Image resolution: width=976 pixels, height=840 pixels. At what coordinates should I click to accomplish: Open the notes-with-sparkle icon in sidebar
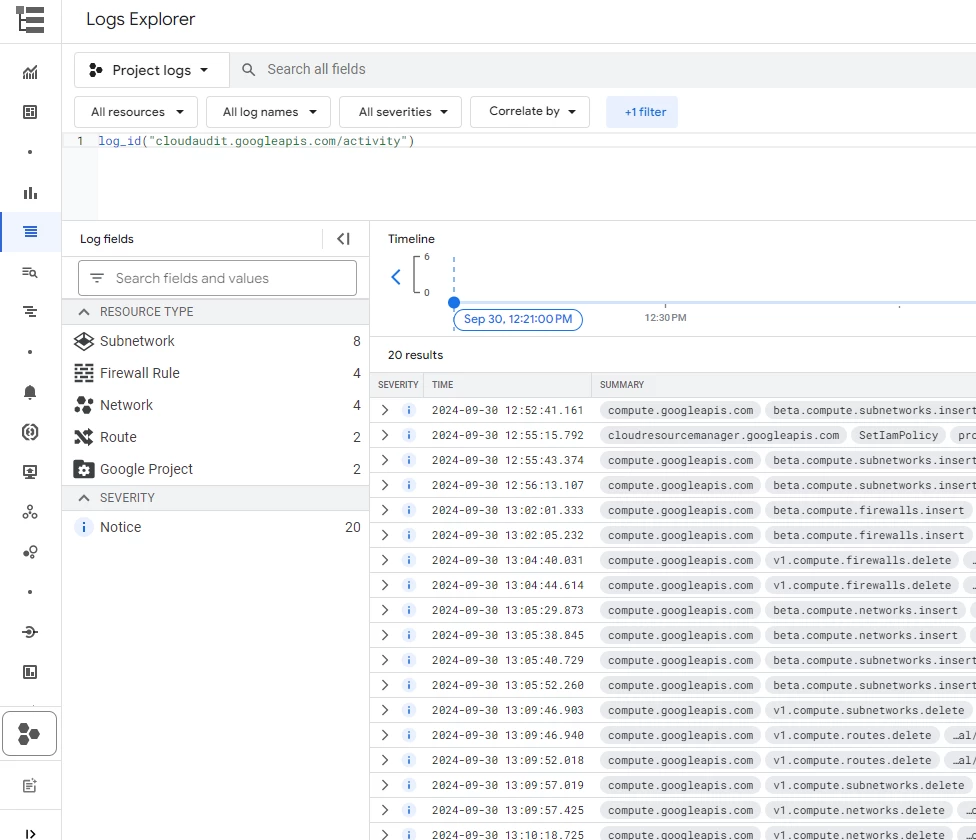click(x=30, y=786)
